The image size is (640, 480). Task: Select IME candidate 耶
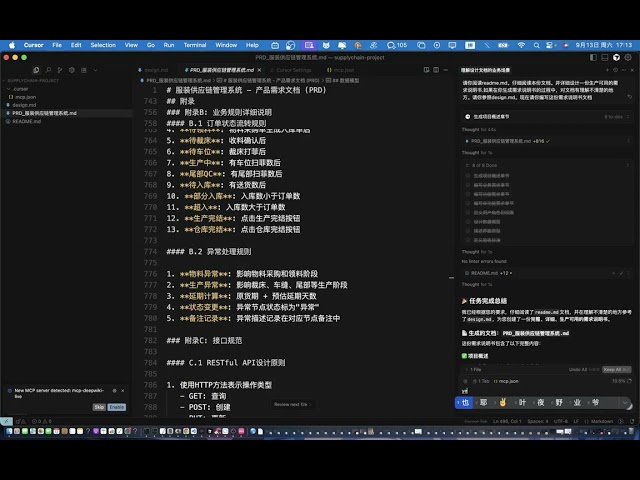(x=482, y=402)
